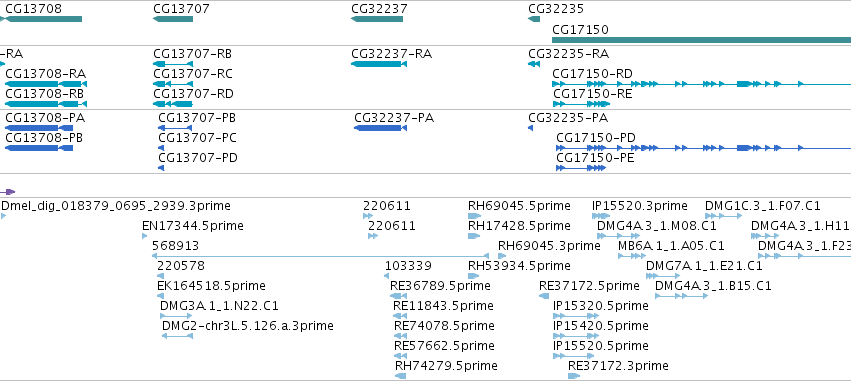Image resolution: width=851 pixels, height=381 pixels.
Task: Click the RE37172.3prime EST label
Action: tap(618, 366)
